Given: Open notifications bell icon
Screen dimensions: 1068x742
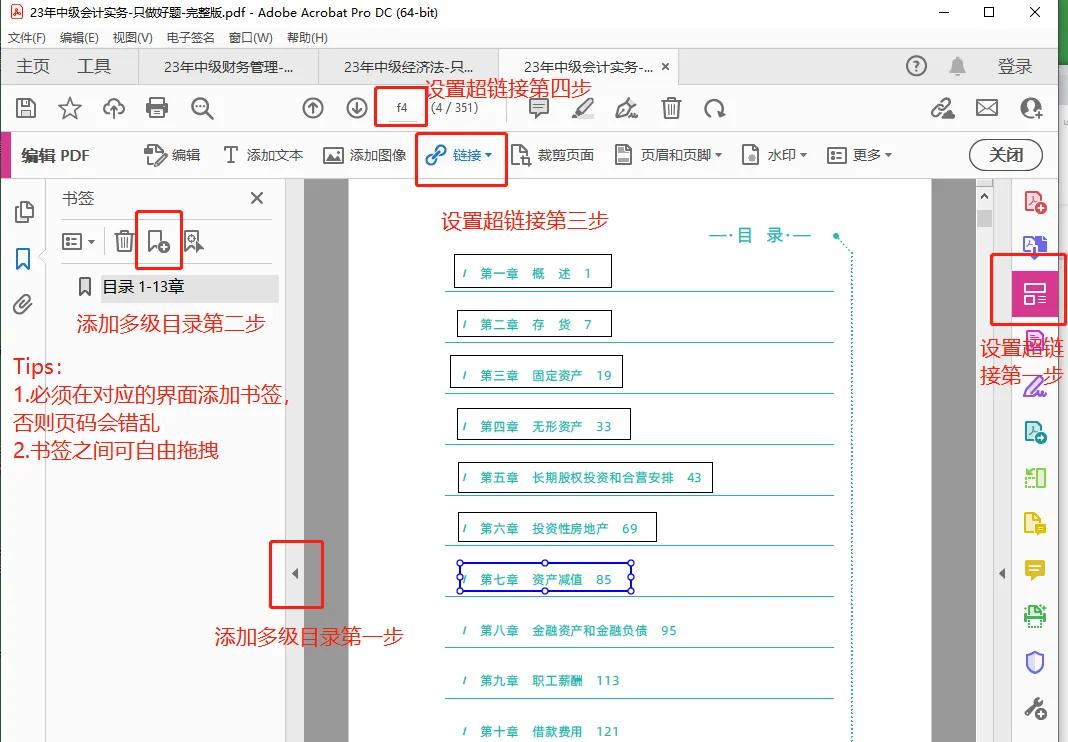Looking at the screenshot, I should (957, 66).
